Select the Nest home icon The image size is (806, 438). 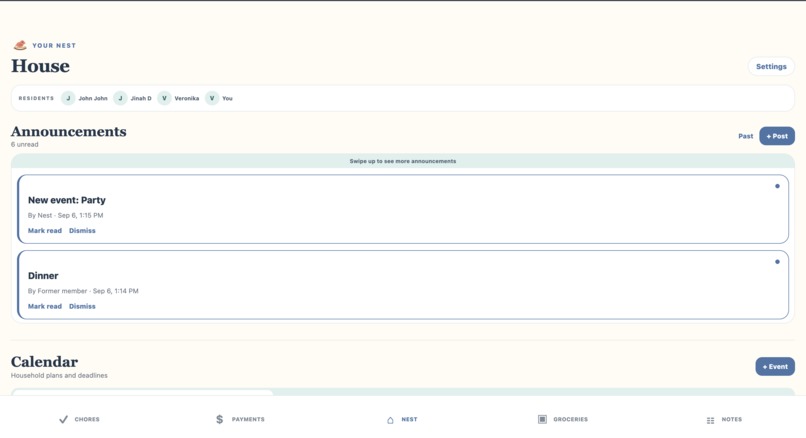[390, 420]
